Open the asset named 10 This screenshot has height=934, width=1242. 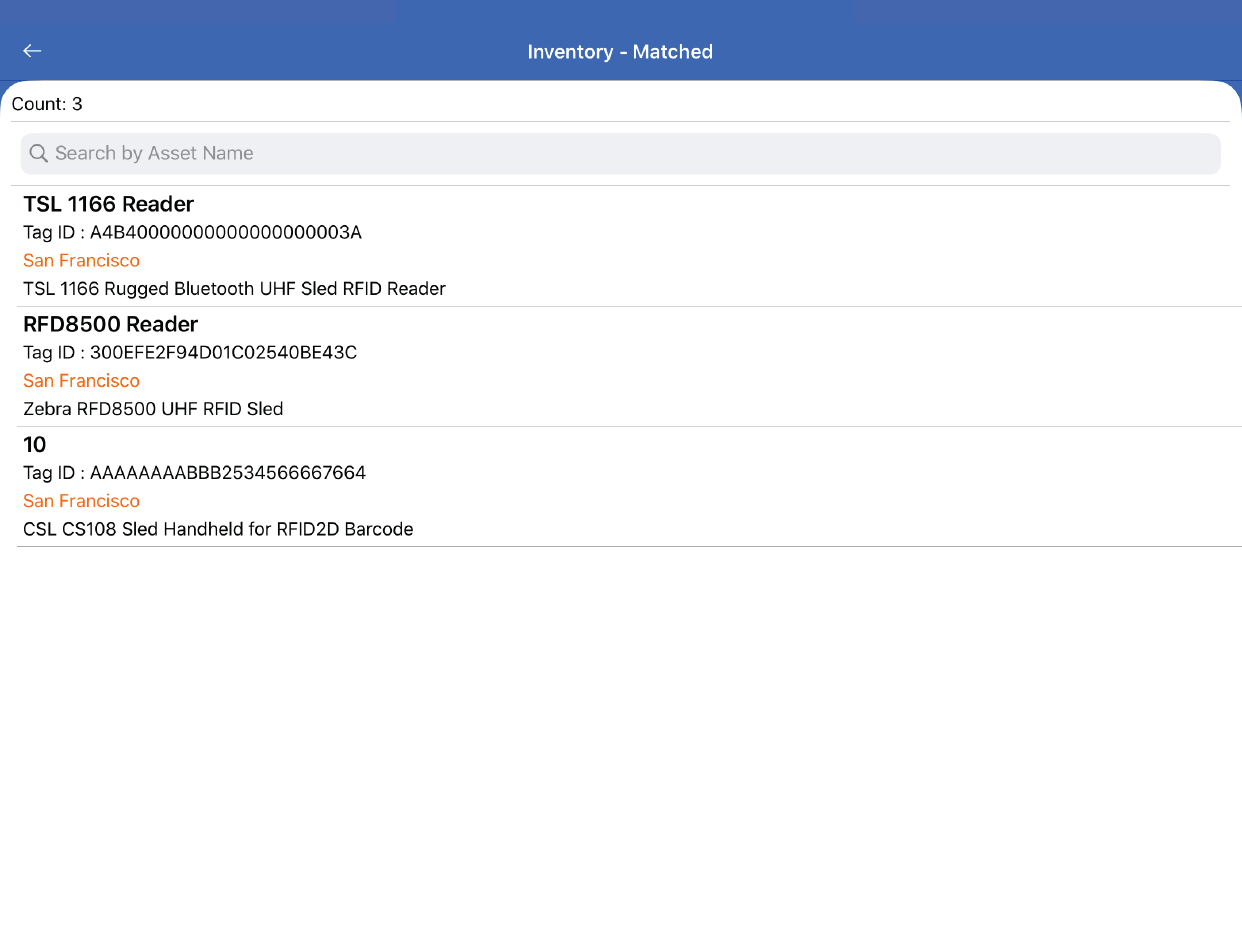(35, 445)
